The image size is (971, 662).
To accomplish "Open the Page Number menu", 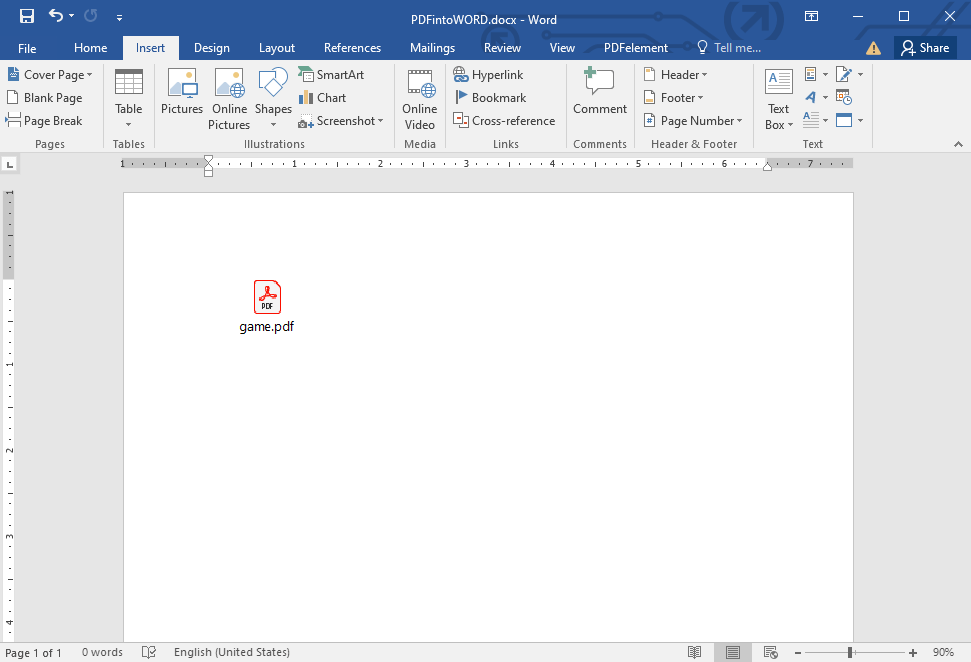I will coord(692,120).
